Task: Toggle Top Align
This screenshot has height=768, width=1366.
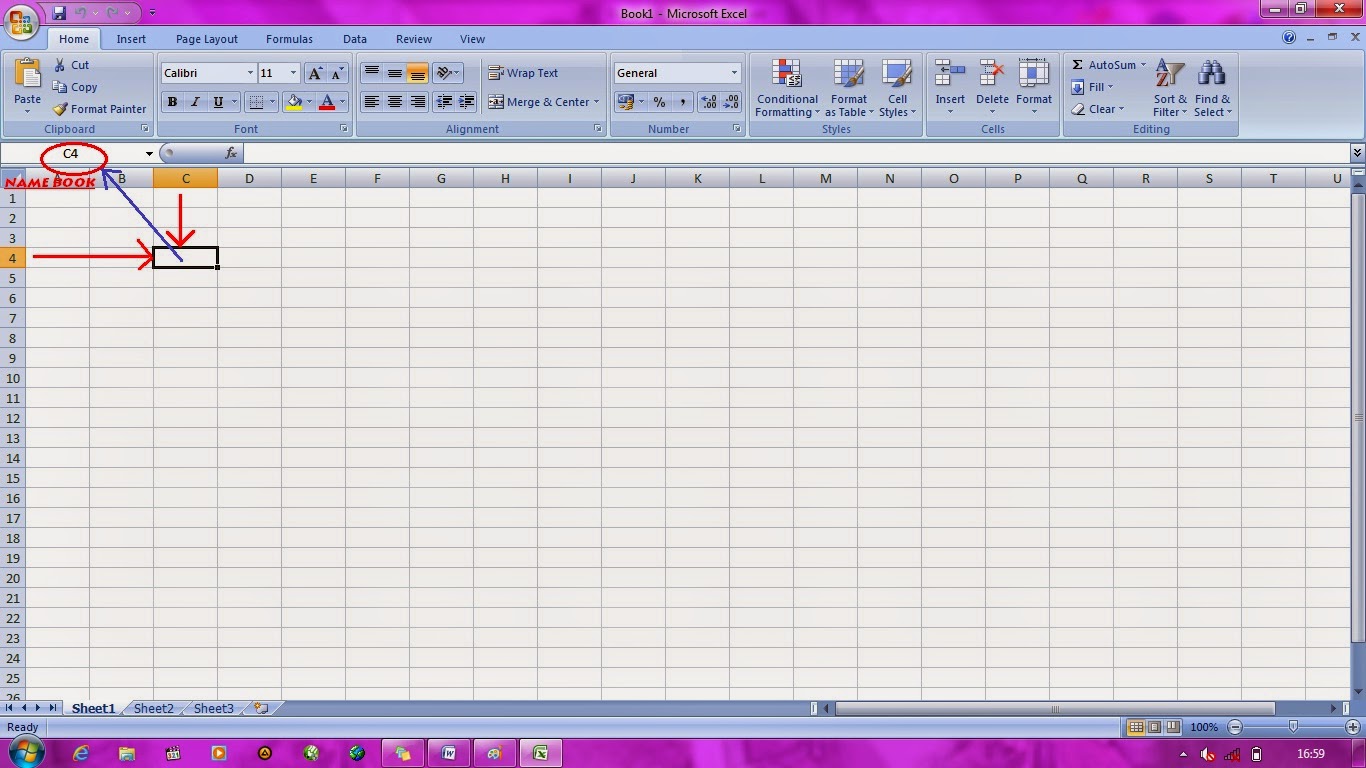Action: [371, 73]
